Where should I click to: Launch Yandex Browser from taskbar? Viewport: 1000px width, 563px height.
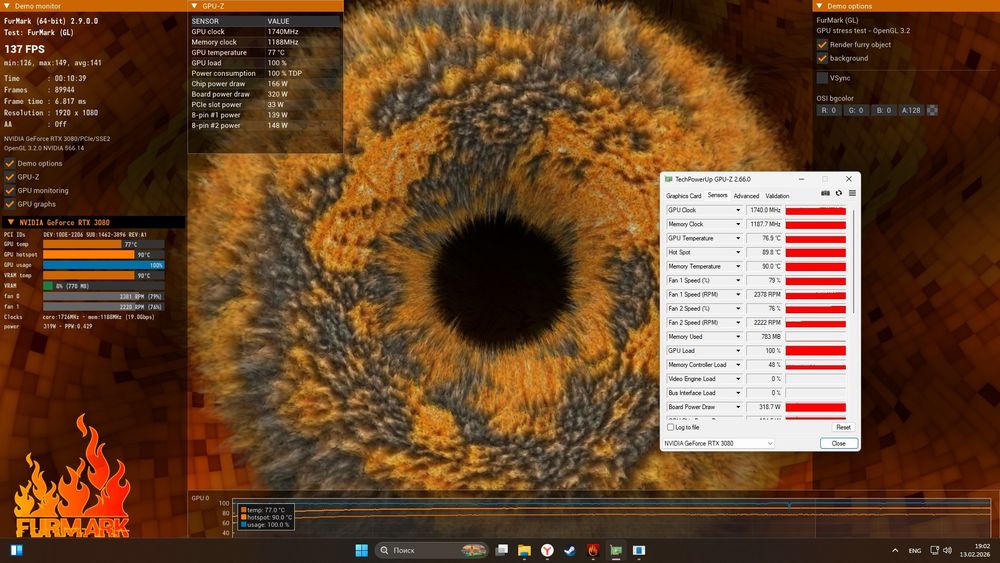click(547, 550)
